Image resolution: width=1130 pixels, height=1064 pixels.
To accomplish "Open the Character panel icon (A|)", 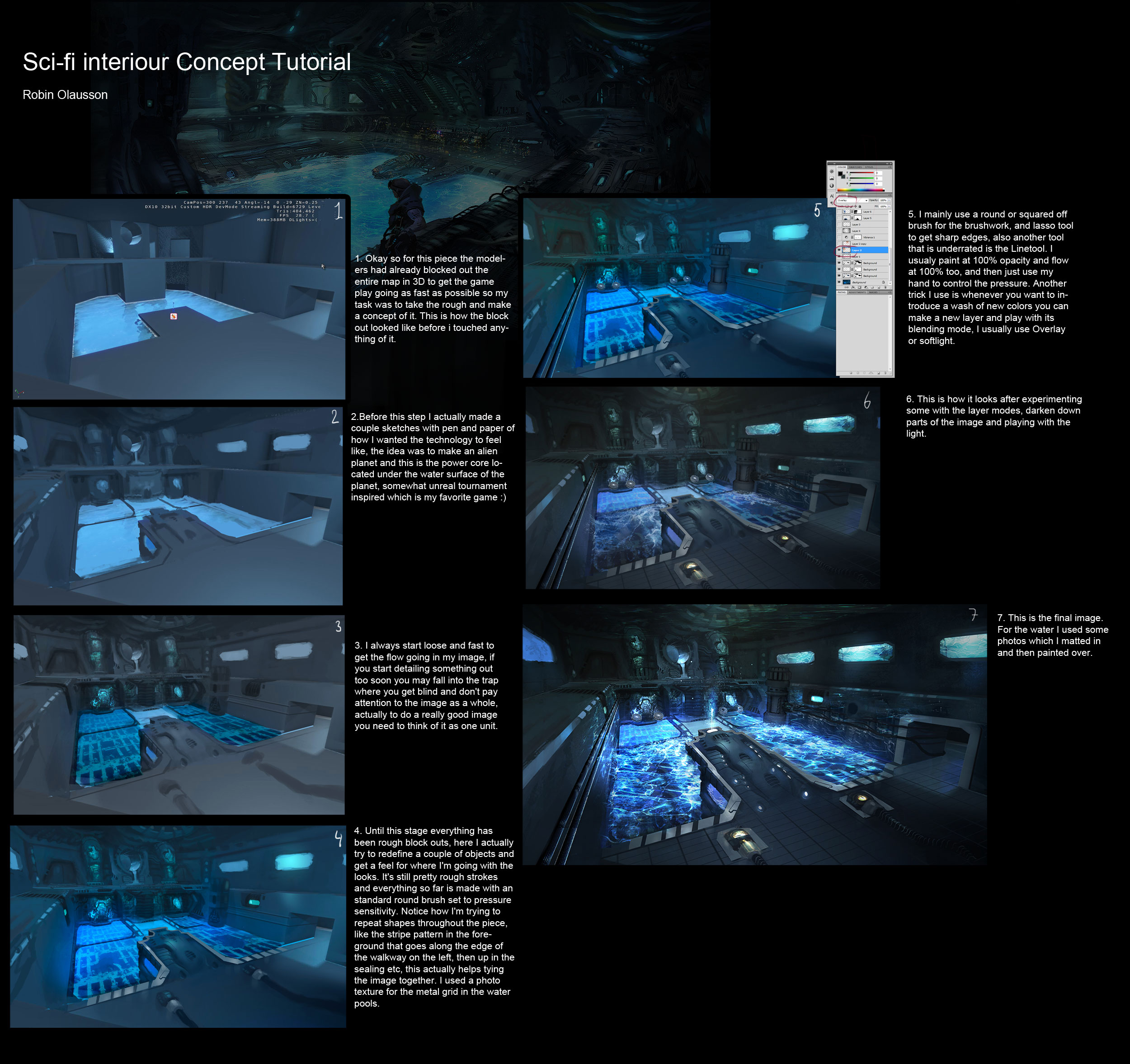I will coord(832,196).
